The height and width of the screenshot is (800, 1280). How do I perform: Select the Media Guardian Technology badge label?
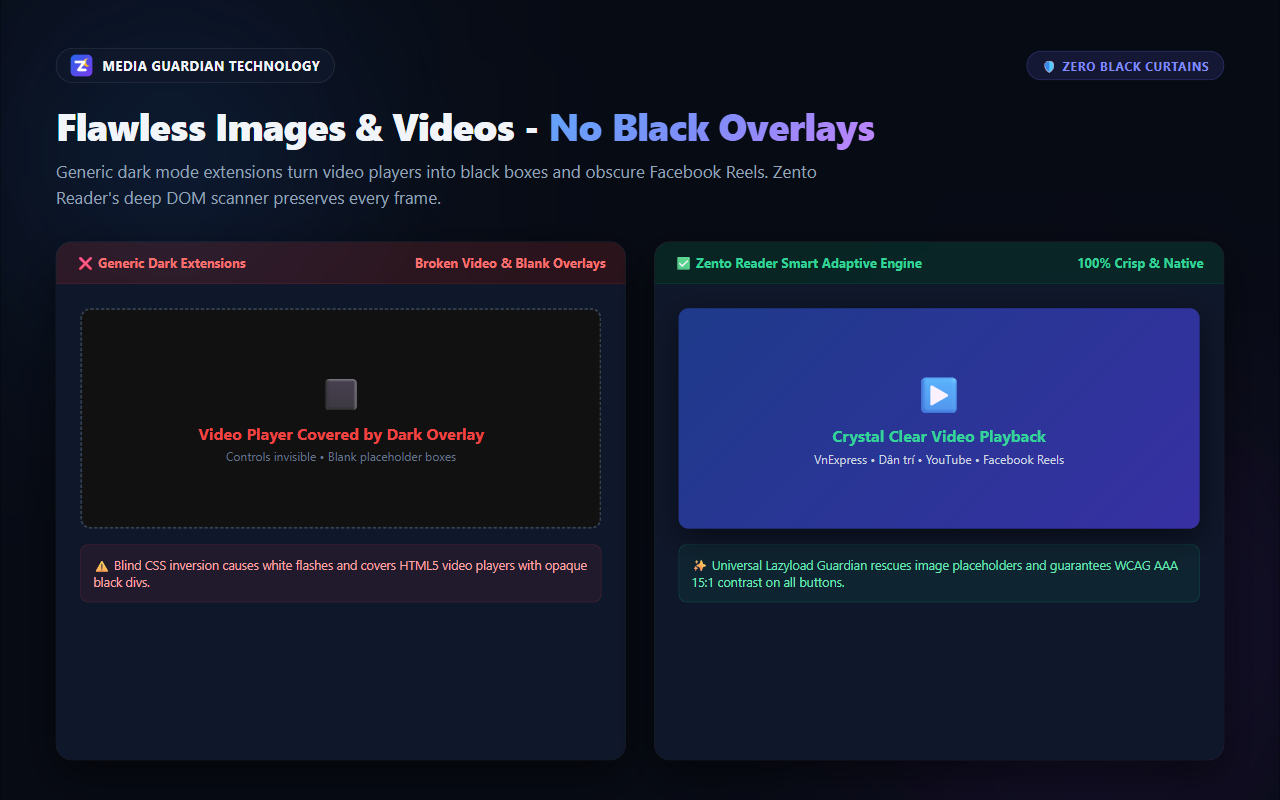click(211, 66)
